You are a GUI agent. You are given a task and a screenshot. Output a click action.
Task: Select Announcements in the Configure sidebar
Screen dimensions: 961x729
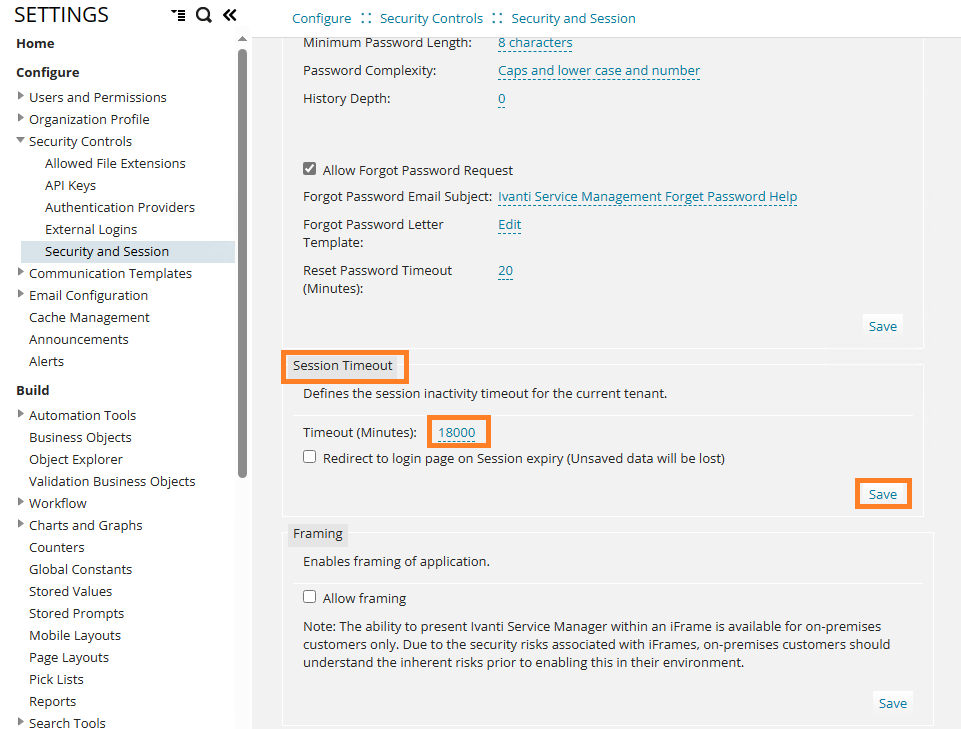point(78,339)
